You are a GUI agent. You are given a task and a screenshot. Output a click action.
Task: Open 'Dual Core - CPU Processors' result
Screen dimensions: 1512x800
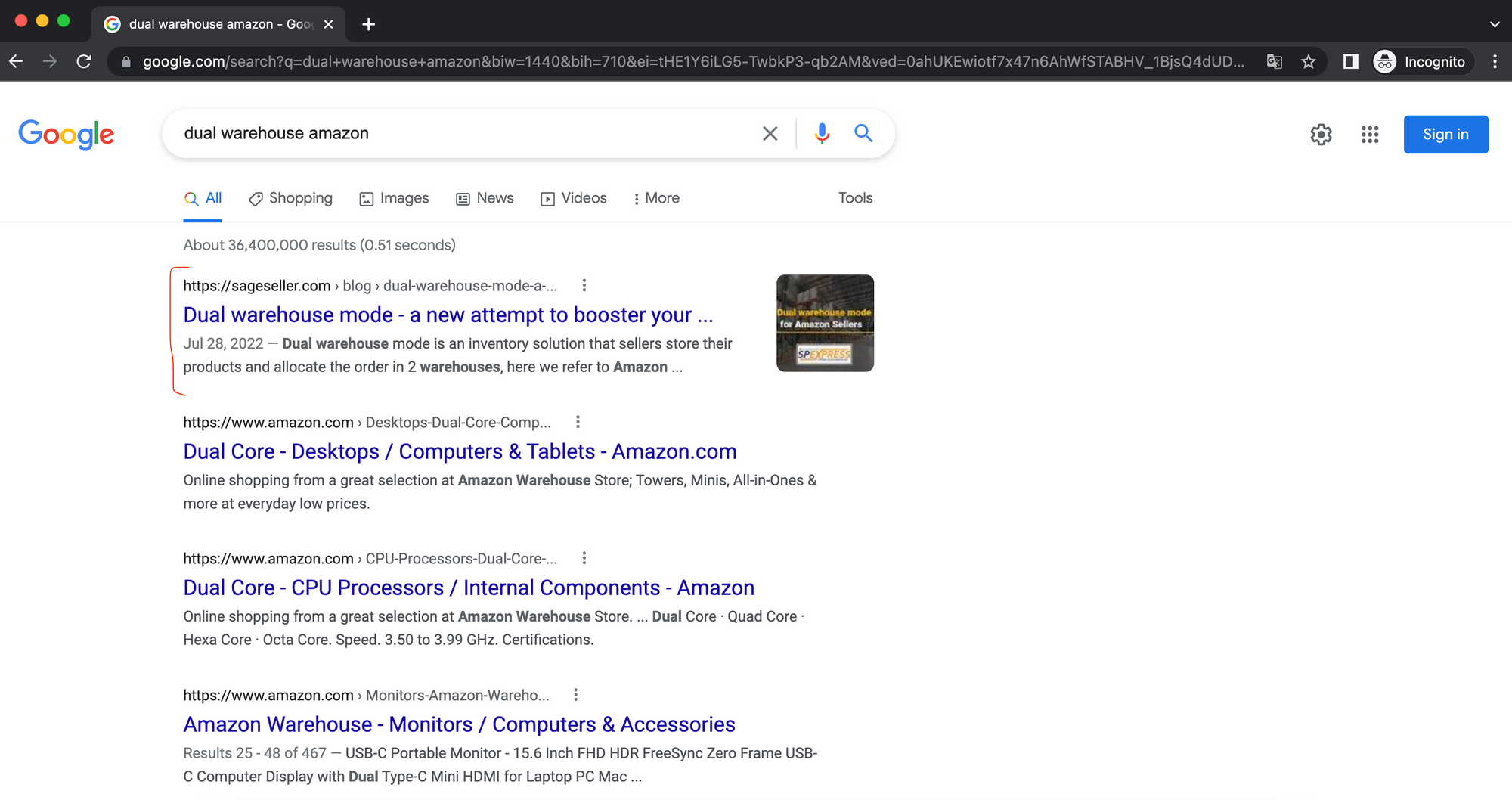point(469,588)
